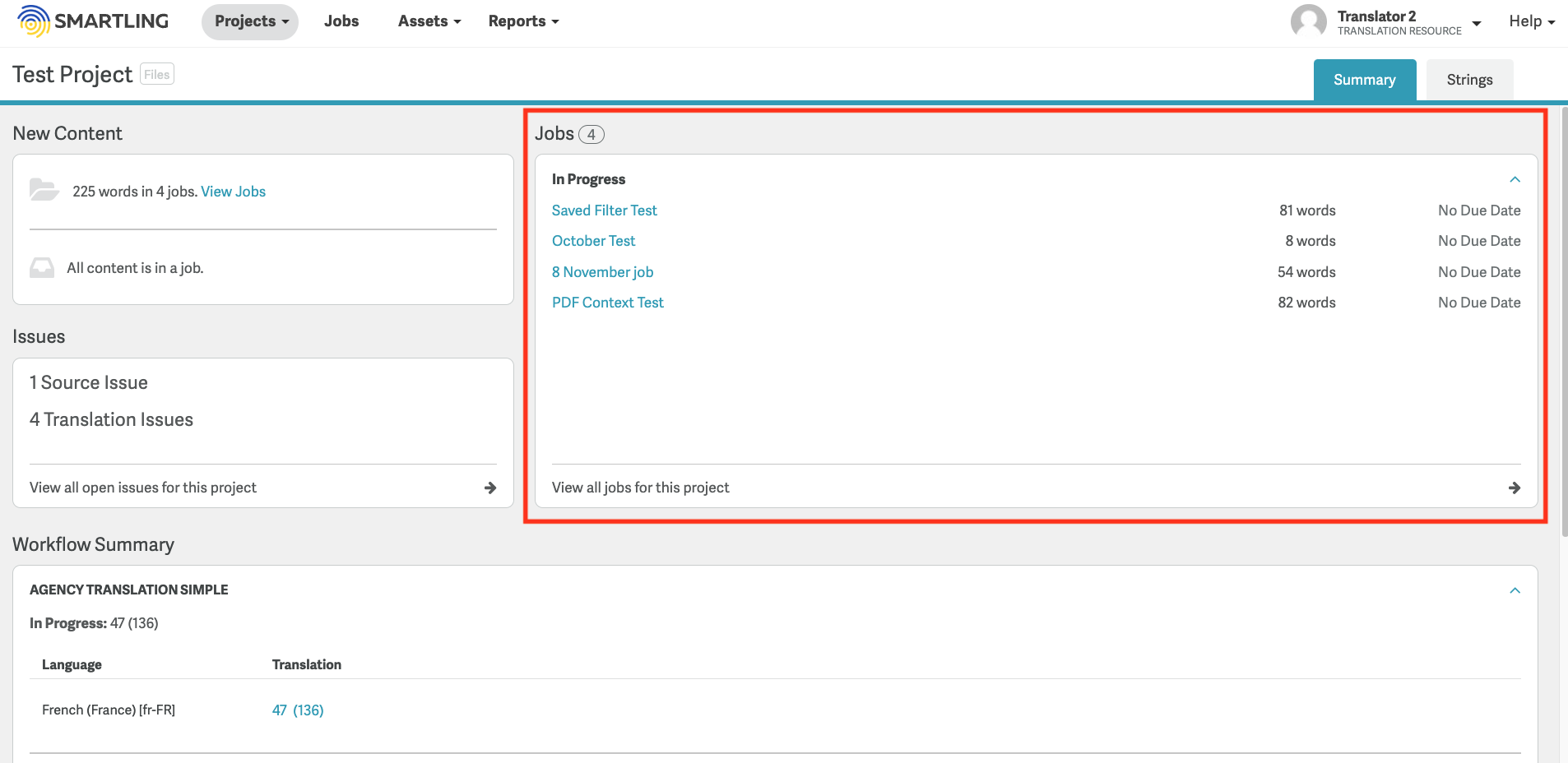1568x763 pixels.
Task: Click the inbox tray icon beside All content
Action: tap(42, 268)
